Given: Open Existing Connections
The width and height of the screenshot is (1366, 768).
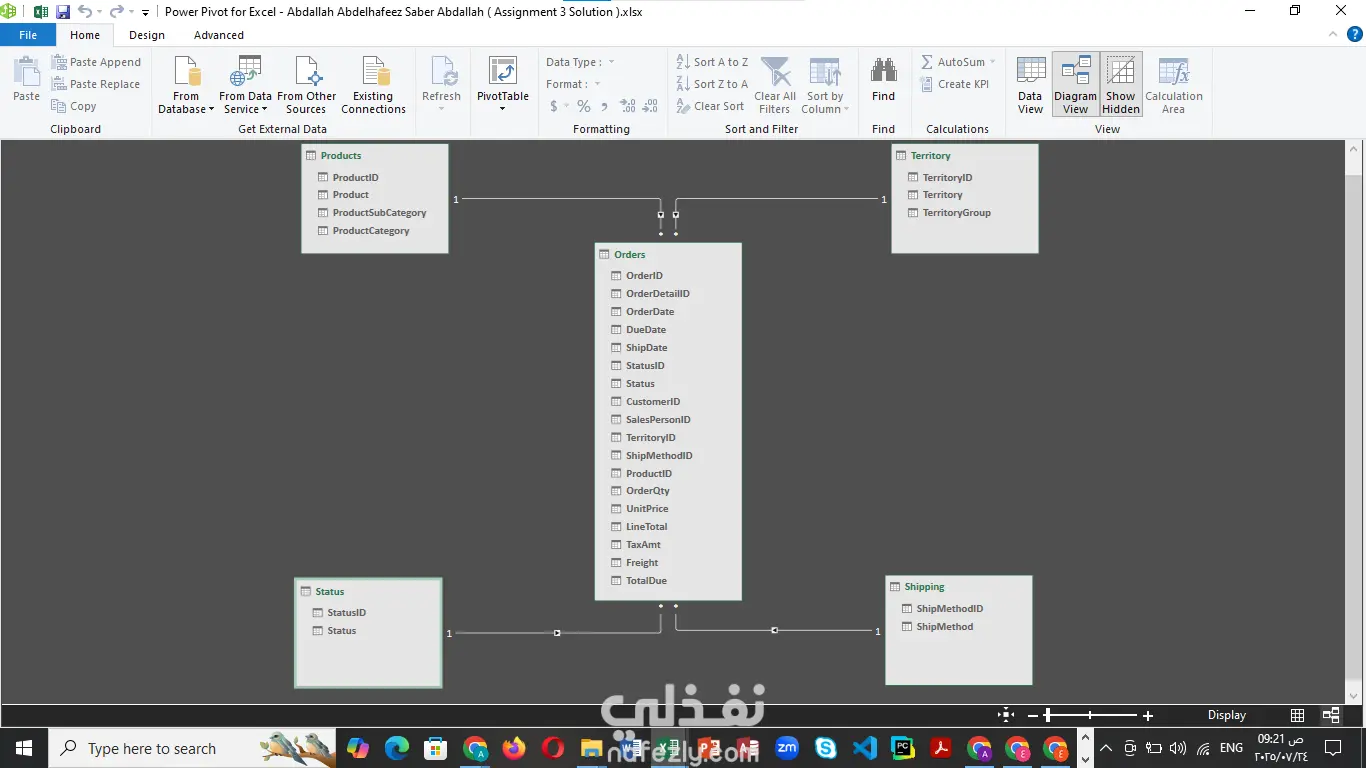Looking at the screenshot, I should click(373, 85).
